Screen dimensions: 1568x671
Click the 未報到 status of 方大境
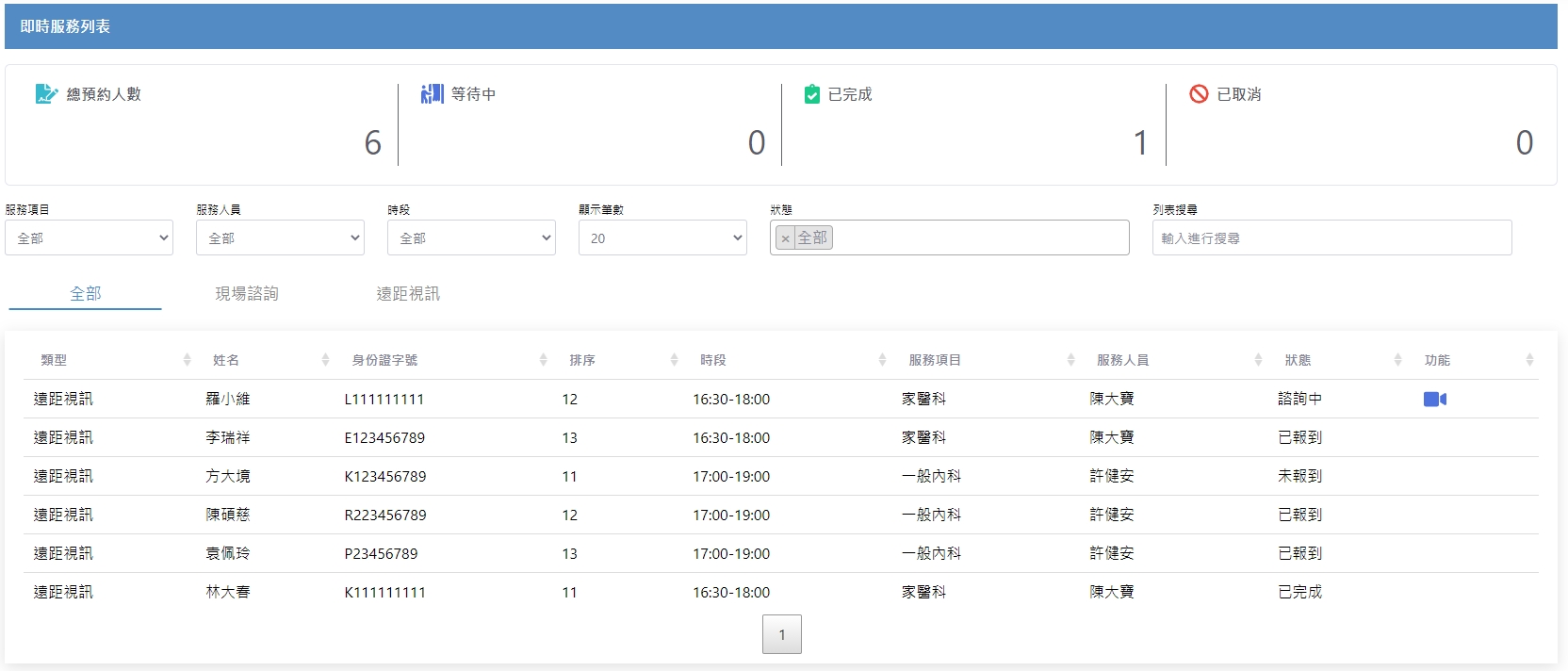click(x=1300, y=477)
